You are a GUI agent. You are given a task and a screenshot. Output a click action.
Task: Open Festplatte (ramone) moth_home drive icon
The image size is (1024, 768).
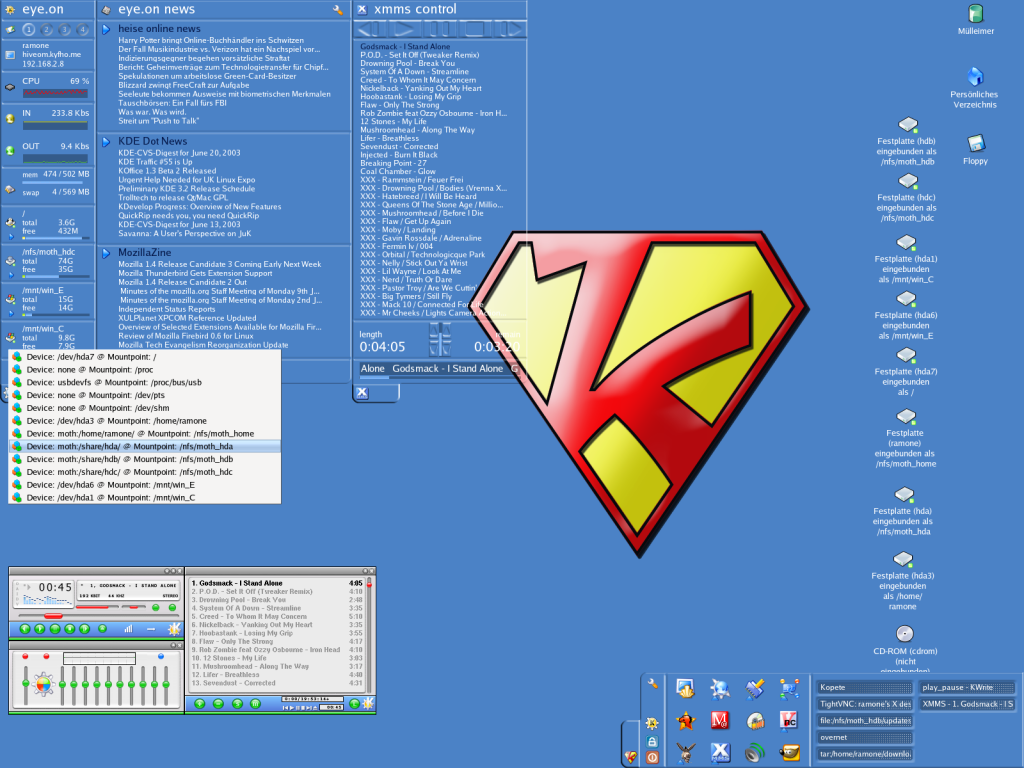point(906,416)
